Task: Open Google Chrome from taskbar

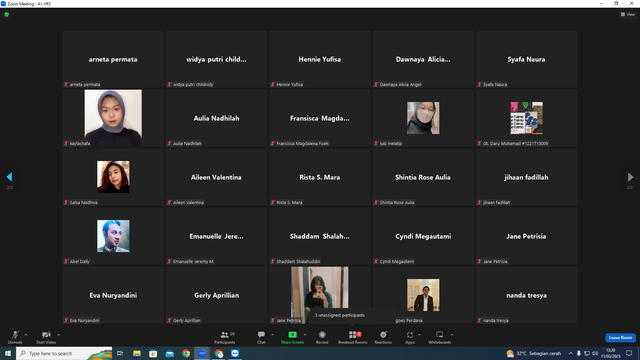Action: coord(186,353)
